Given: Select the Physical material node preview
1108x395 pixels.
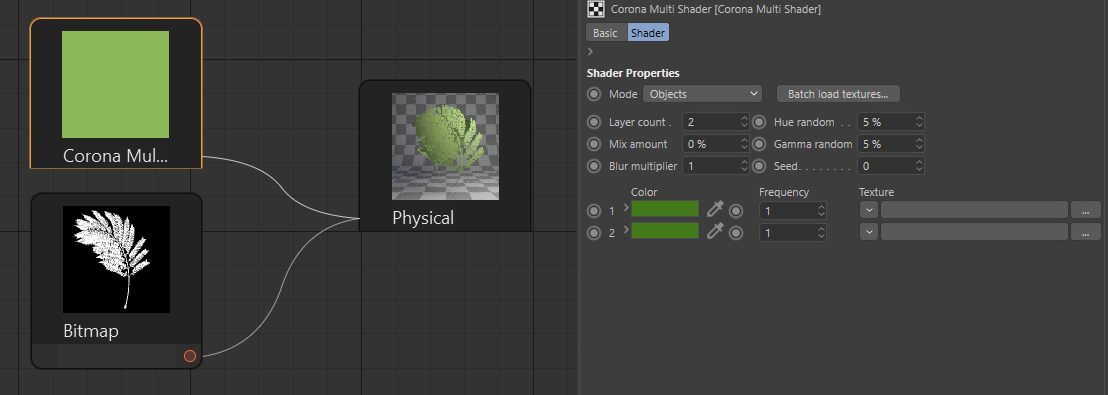Looking at the screenshot, I should click(x=445, y=146).
